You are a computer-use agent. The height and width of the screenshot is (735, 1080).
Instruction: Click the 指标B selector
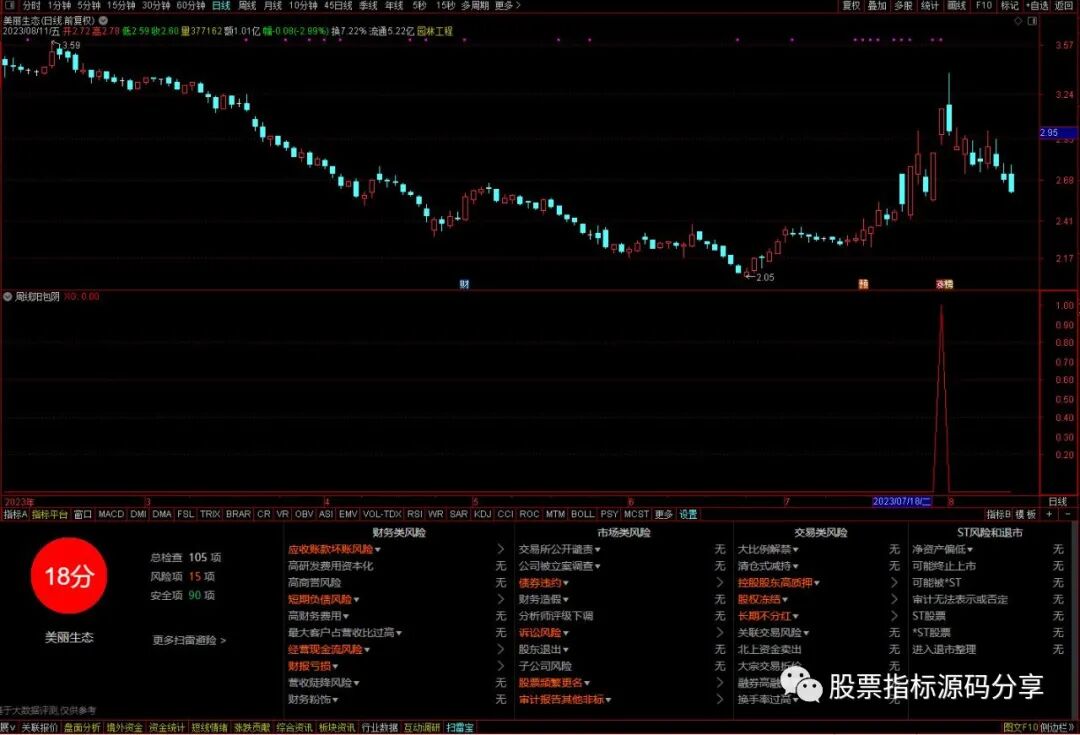(998, 514)
